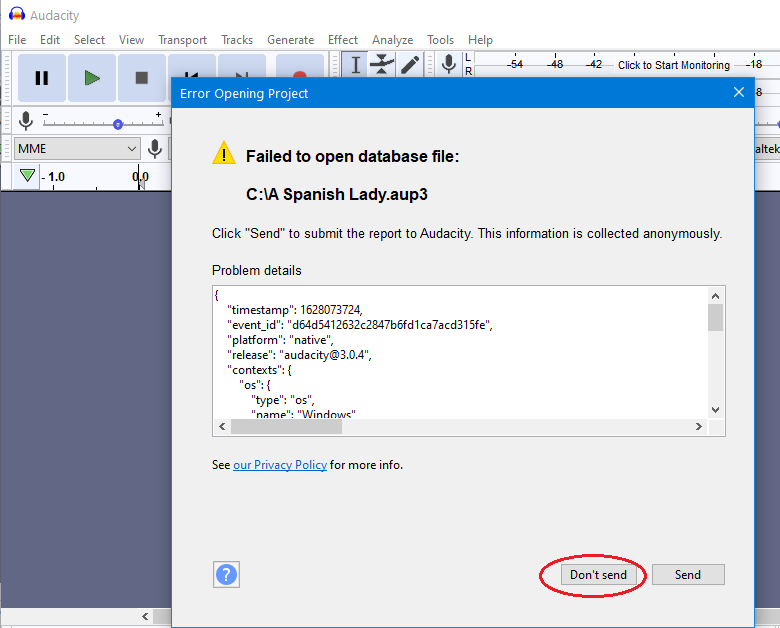The width and height of the screenshot is (780, 628).
Task: Open the Effect menu
Action: (343, 40)
